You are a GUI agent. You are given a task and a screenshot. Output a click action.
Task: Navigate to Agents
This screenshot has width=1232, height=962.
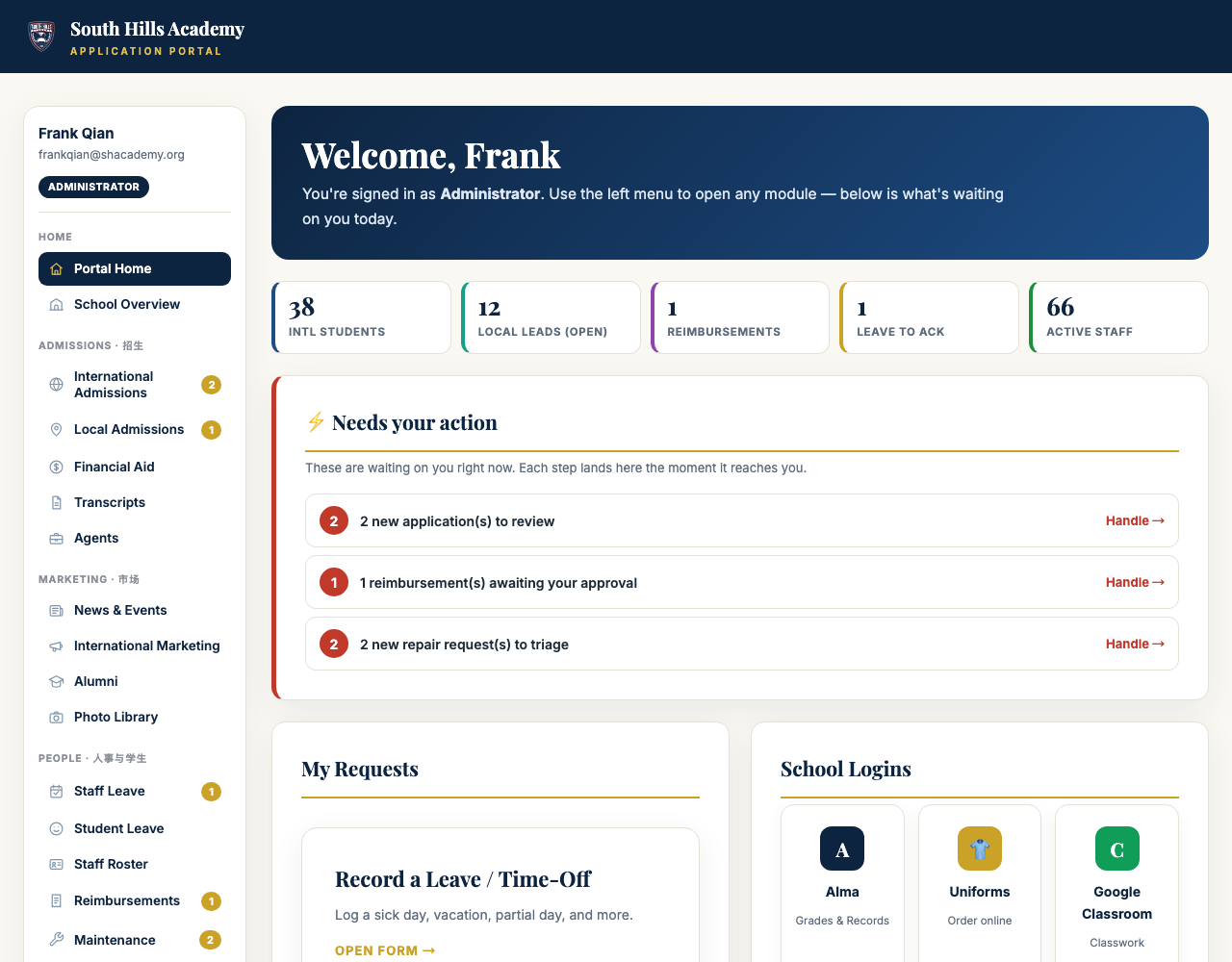click(135, 539)
